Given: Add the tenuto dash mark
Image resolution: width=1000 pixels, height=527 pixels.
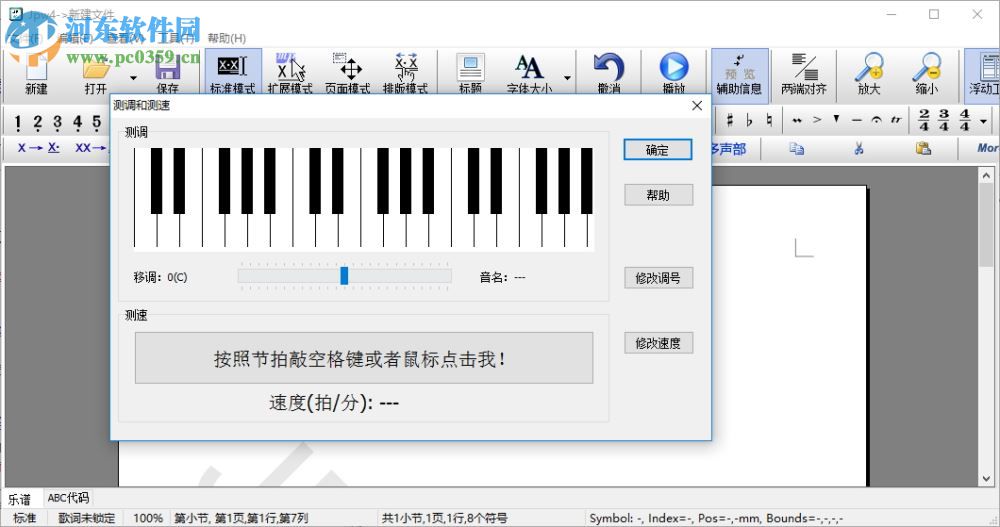Looking at the screenshot, I should coord(857,120).
